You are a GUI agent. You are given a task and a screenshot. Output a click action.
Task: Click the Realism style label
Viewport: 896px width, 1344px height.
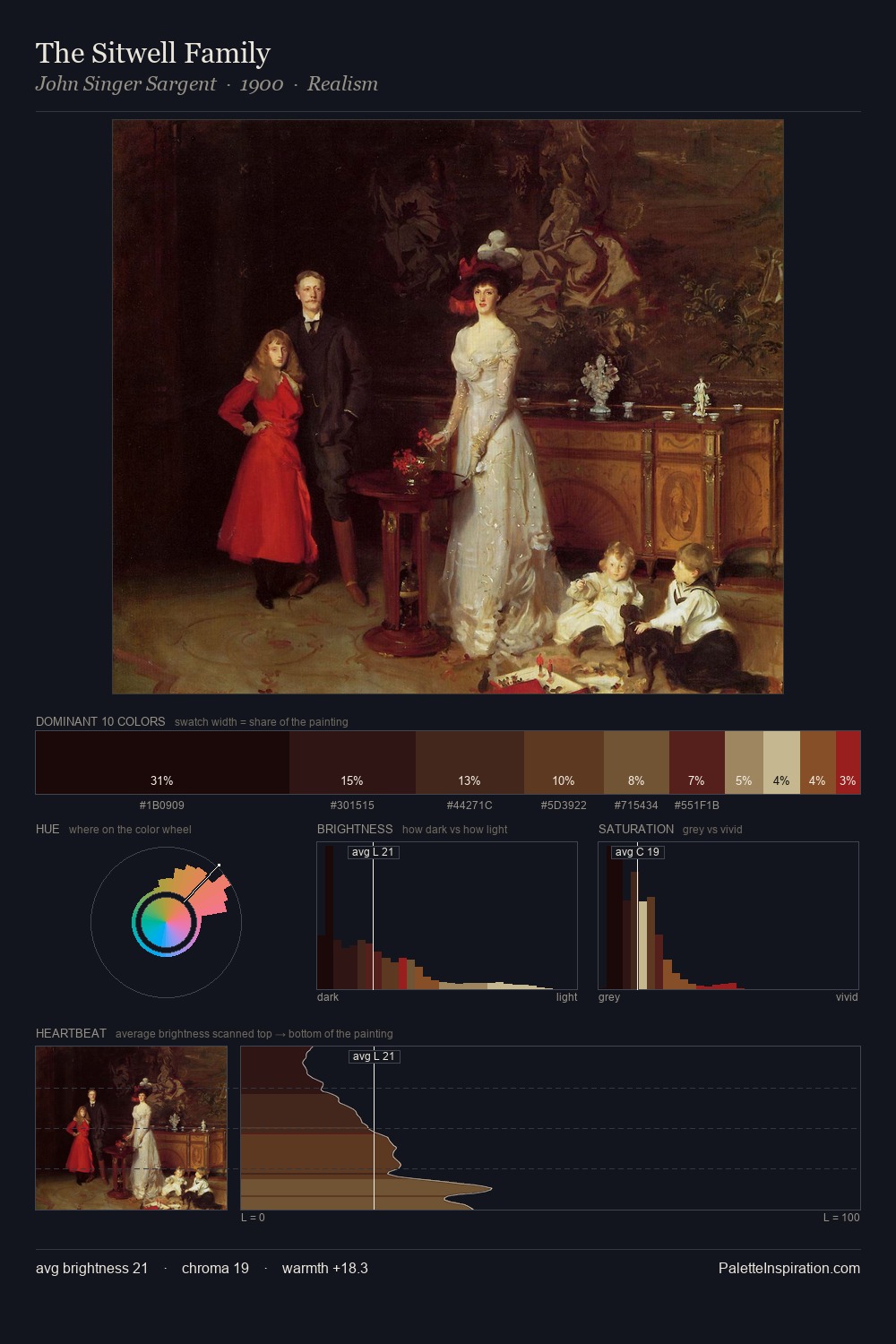342,84
